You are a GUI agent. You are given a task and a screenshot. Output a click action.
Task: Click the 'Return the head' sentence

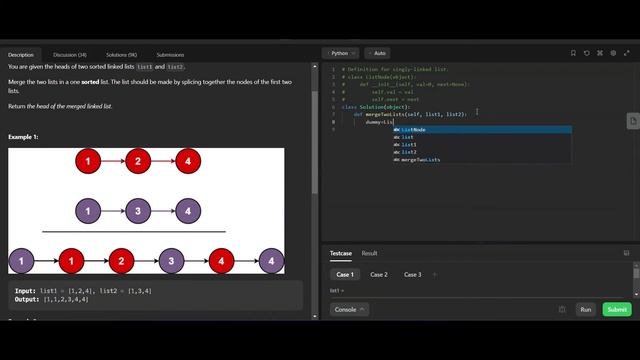(60, 106)
